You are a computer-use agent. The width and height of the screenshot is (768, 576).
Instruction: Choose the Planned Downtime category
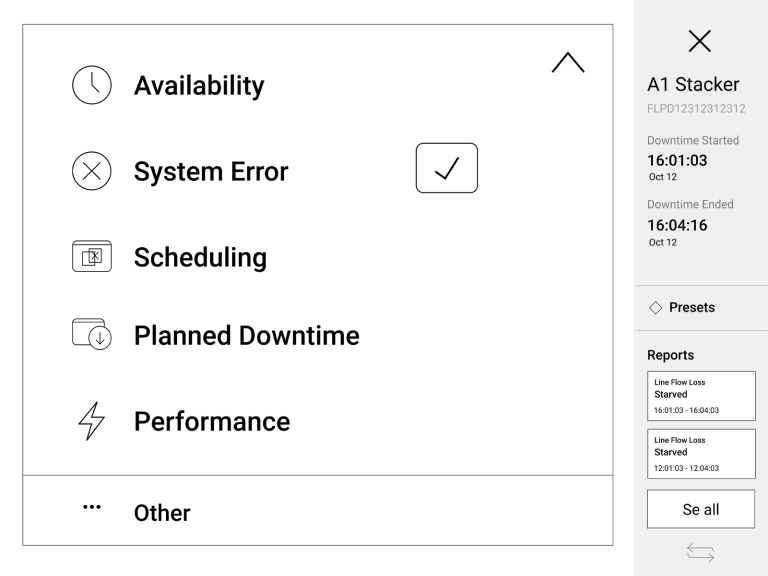246,335
